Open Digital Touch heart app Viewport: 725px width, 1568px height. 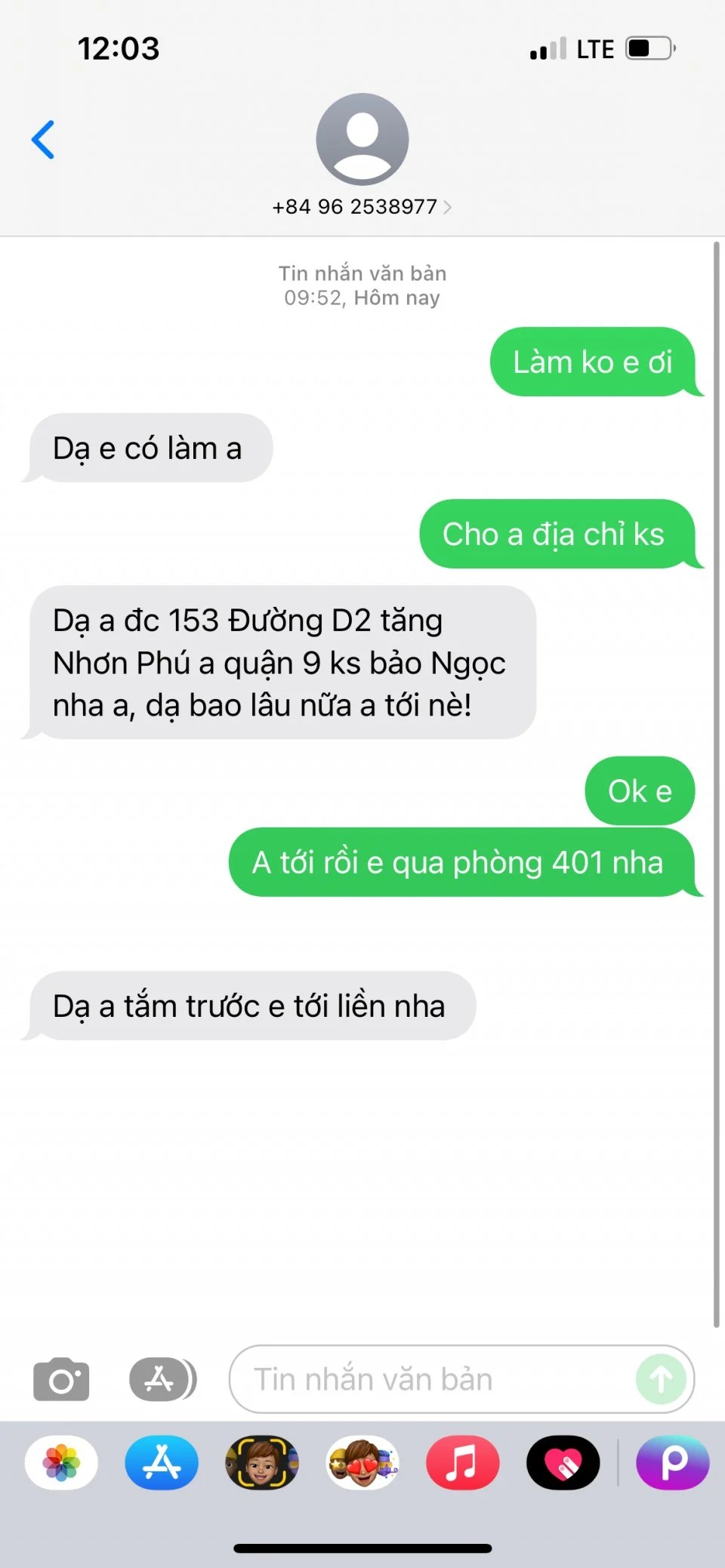click(563, 1462)
